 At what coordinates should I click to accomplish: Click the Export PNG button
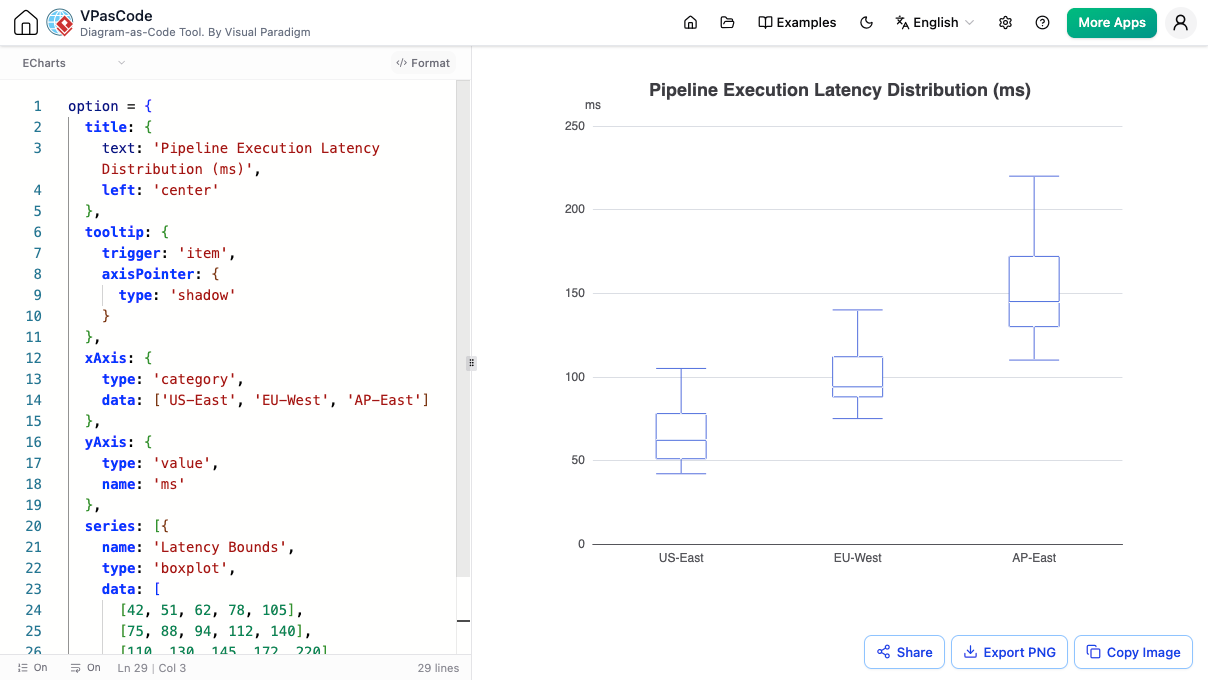click(x=1009, y=652)
